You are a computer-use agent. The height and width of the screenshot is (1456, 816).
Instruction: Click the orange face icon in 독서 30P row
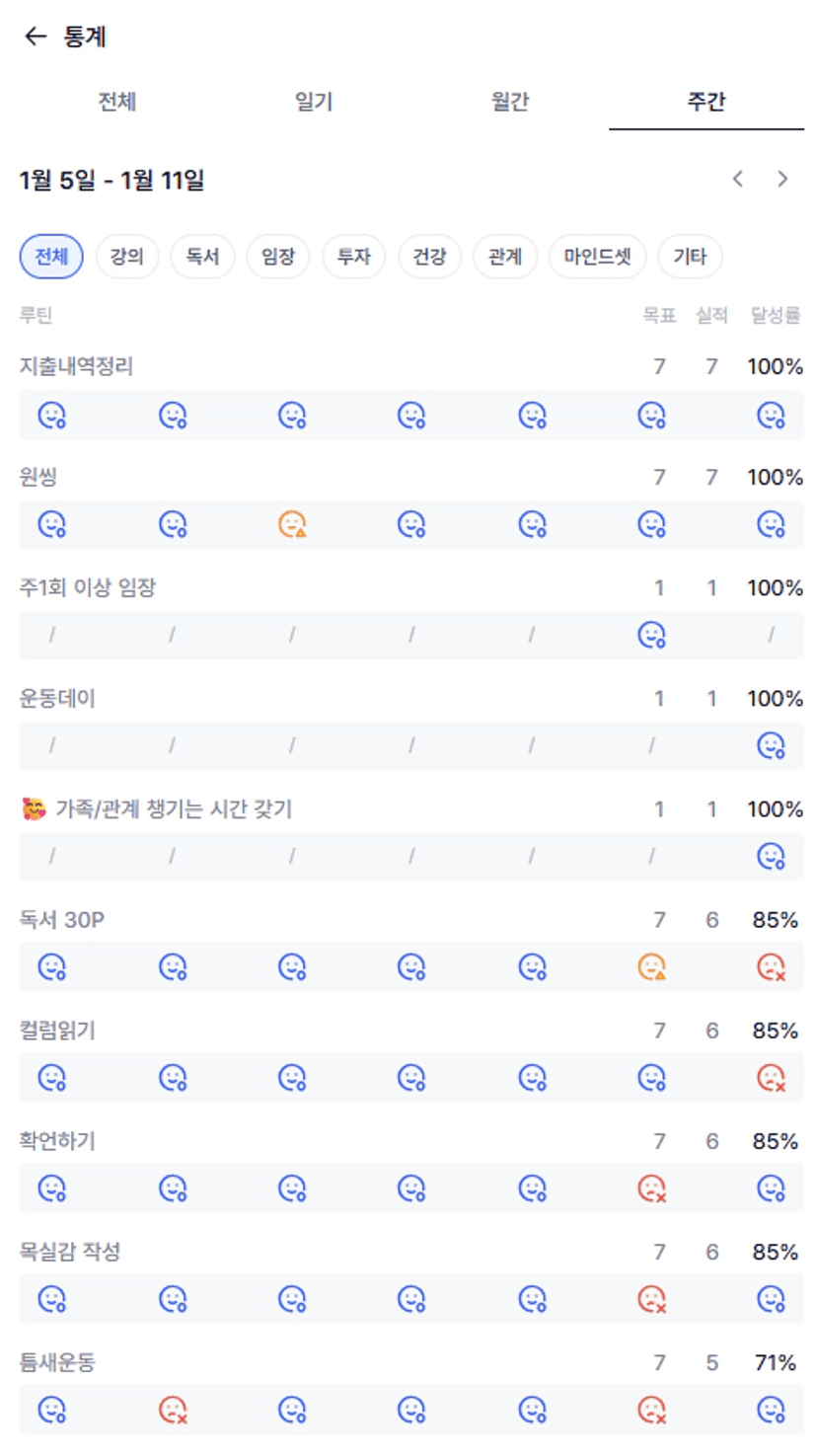tap(651, 967)
